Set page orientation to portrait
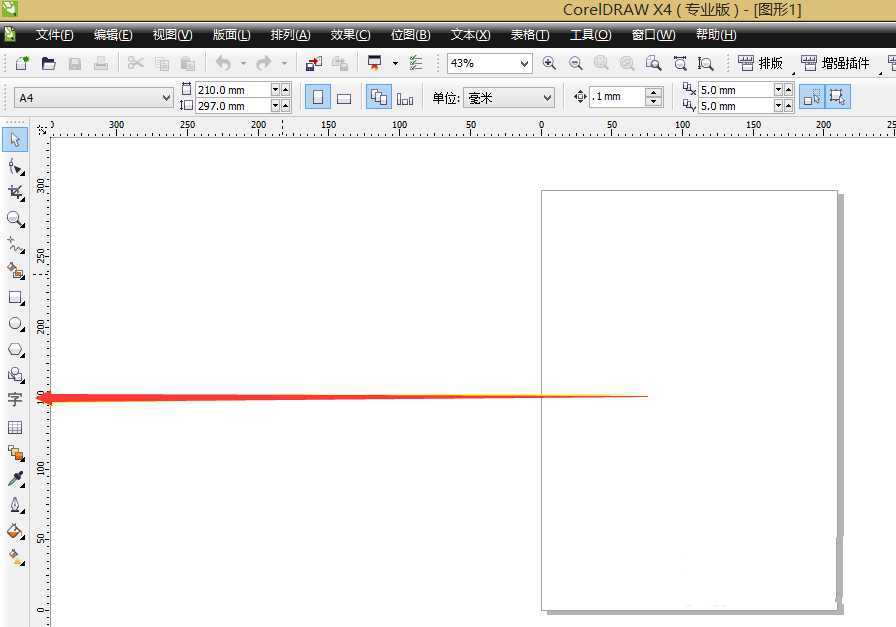Screen dimensions: 896x627 pos(317,98)
